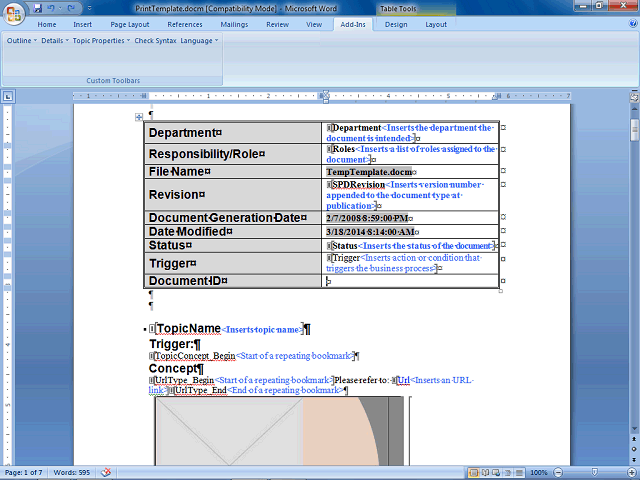Redo the last action
The height and width of the screenshot is (480, 640).
pyautogui.click(x=71, y=8)
